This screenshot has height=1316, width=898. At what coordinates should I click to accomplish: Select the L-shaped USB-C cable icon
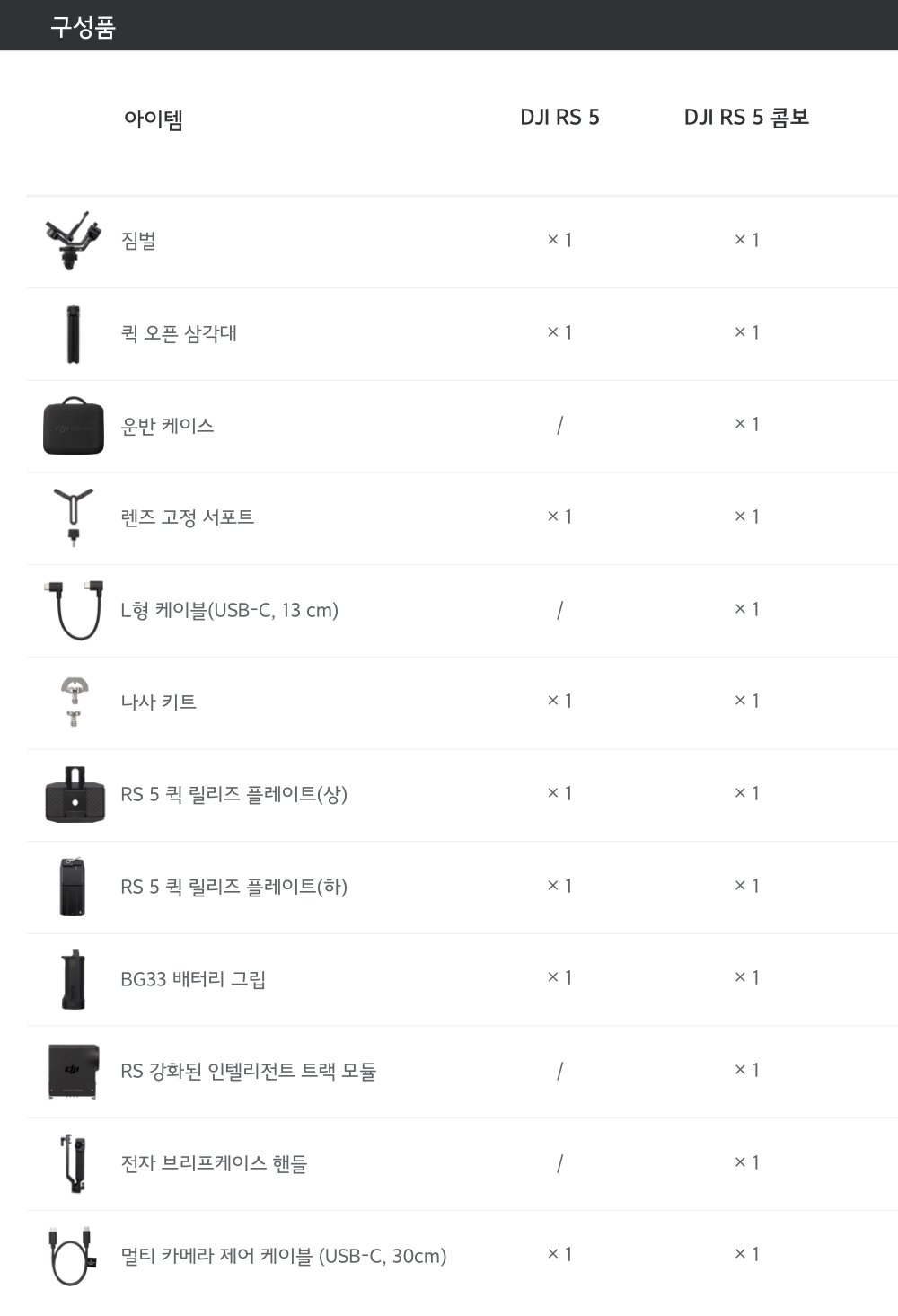click(73, 610)
